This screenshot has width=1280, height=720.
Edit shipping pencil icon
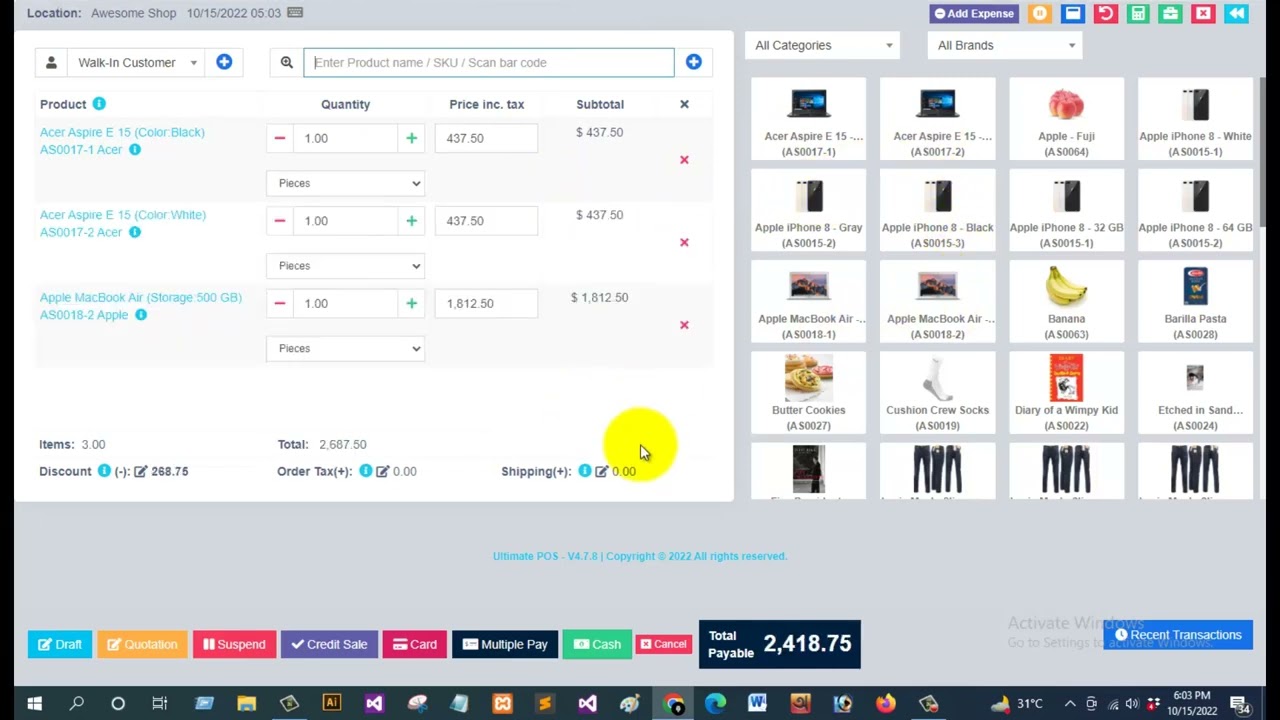click(601, 471)
